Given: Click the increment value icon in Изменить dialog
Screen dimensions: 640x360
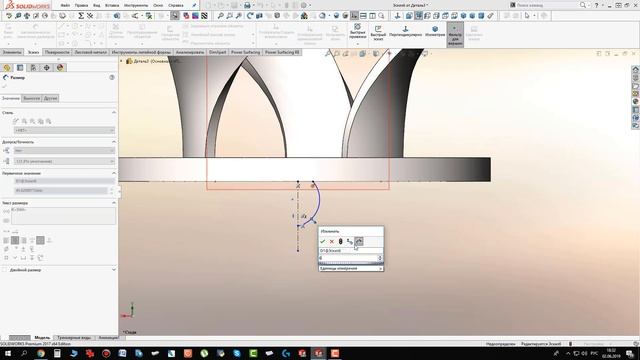Looking at the screenshot, I should point(358,242).
